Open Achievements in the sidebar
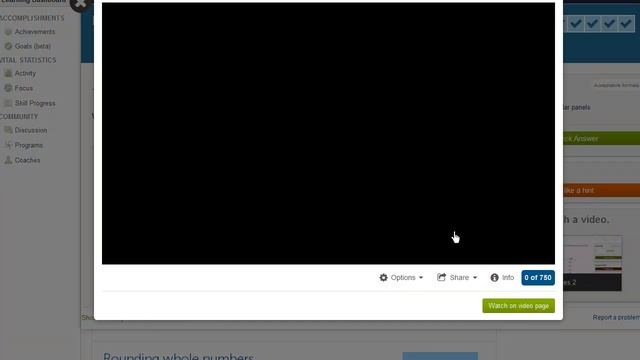640x360 pixels. [x=35, y=32]
